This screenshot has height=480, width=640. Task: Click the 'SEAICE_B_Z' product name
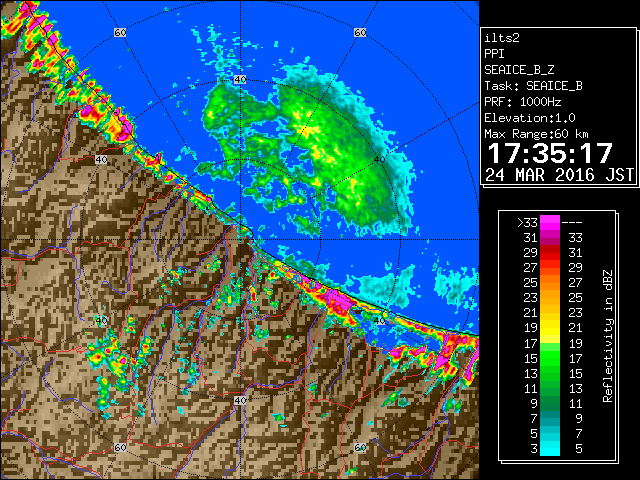(519, 70)
